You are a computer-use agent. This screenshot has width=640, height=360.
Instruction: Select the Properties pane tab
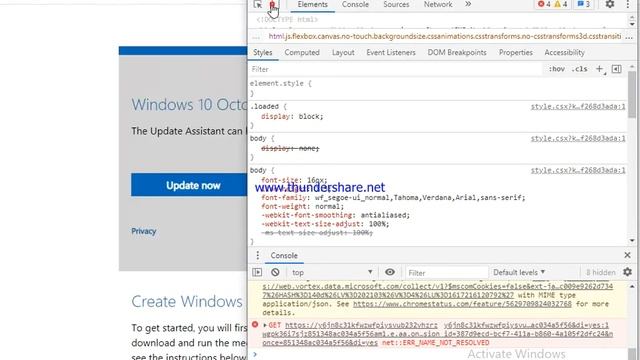[x=516, y=53]
